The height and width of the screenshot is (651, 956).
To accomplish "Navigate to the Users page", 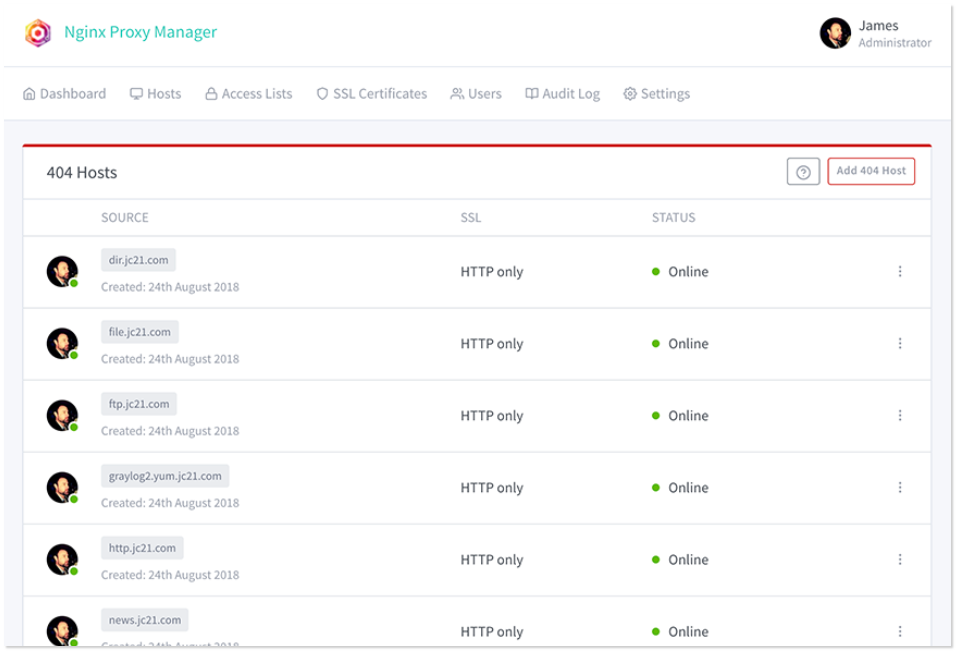I will click(476, 94).
